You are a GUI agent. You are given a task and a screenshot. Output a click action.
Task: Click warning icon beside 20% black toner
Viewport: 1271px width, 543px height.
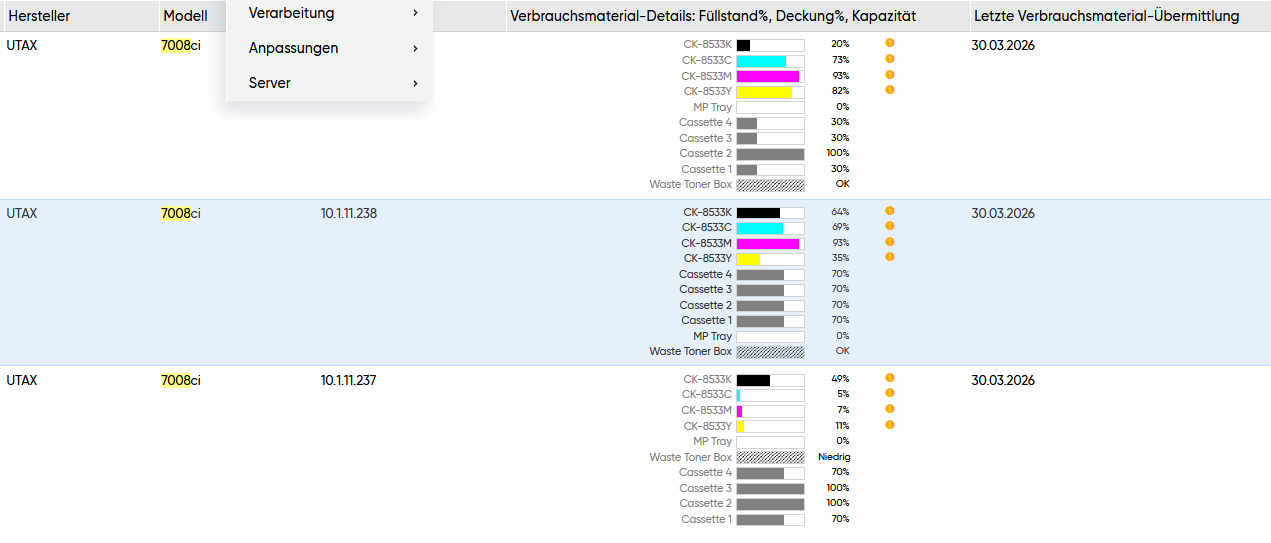[x=889, y=43]
